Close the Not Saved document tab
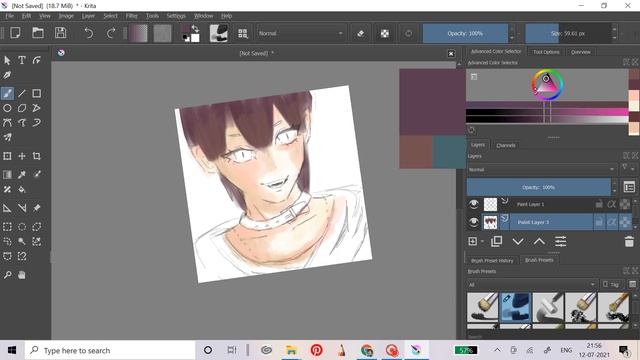Screen dimensions: 640x360 (451, 53)
